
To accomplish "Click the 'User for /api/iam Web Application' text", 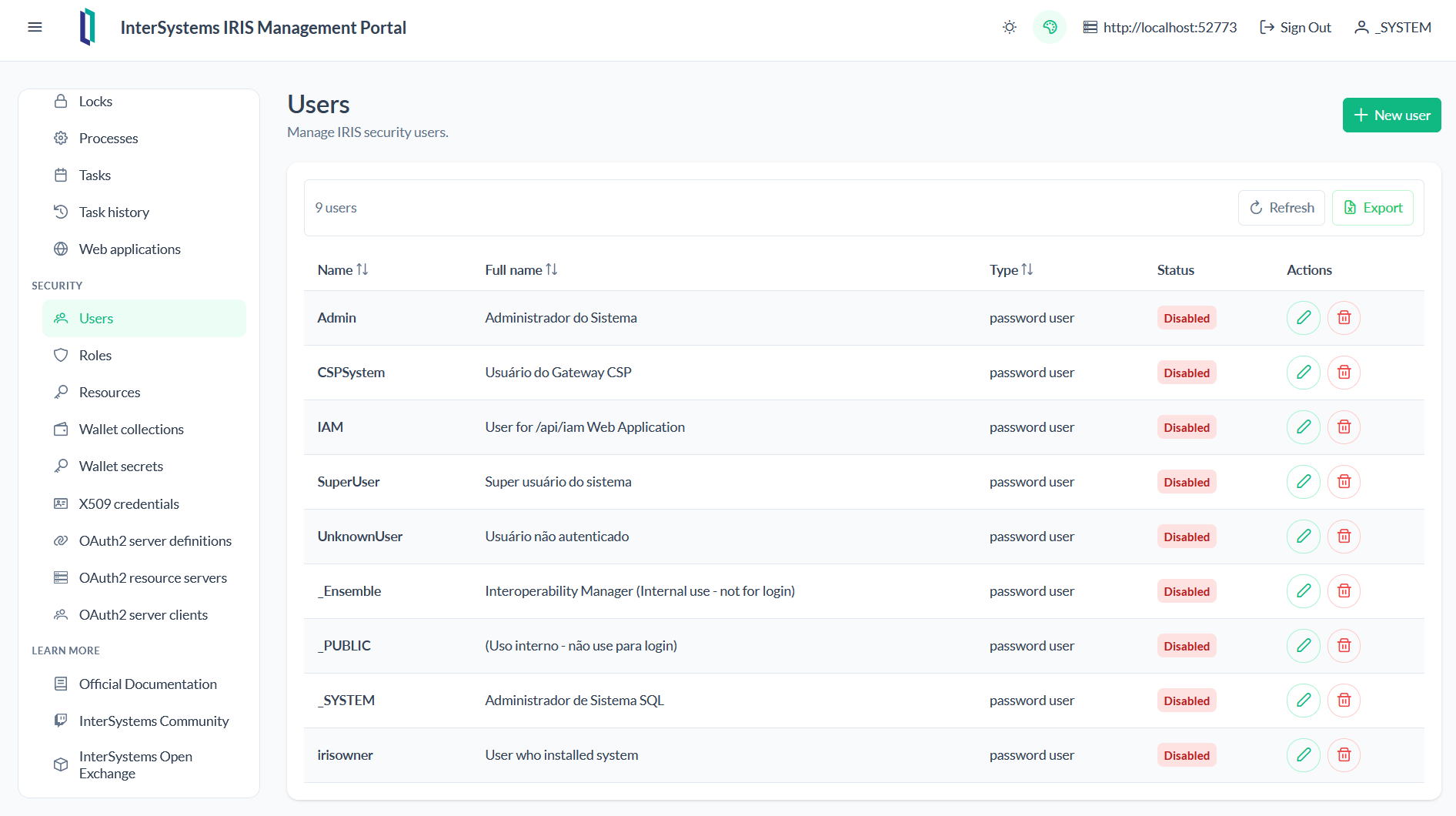I will (x=585, y=427).
